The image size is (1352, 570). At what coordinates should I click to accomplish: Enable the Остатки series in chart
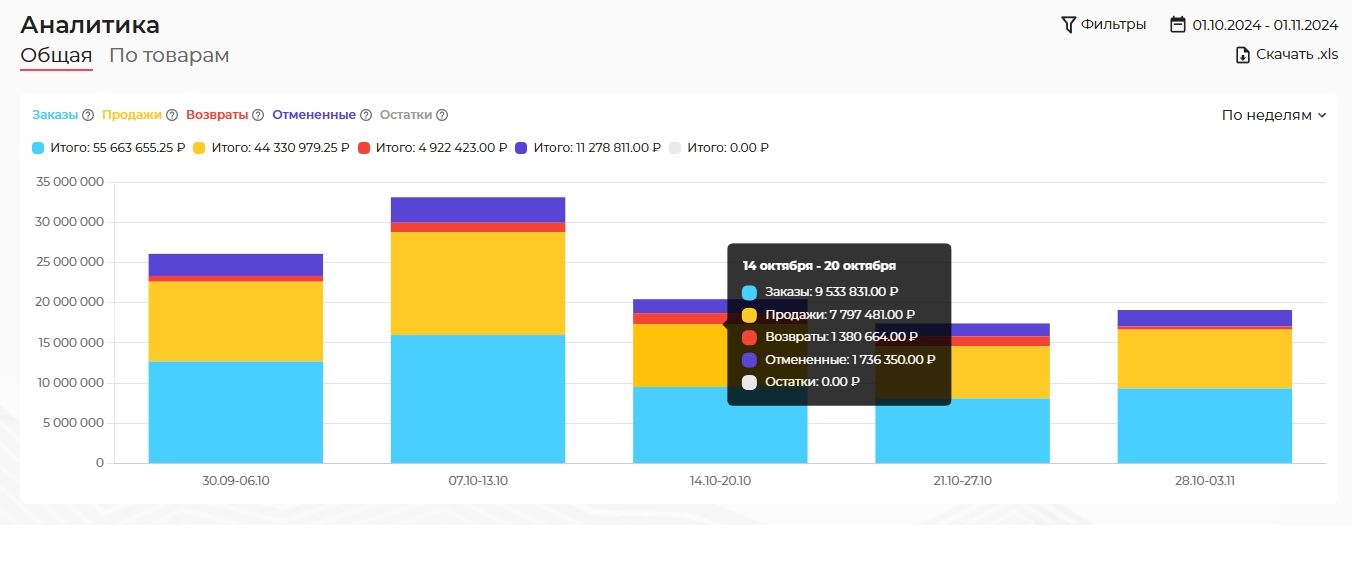(x=405, y=115)
